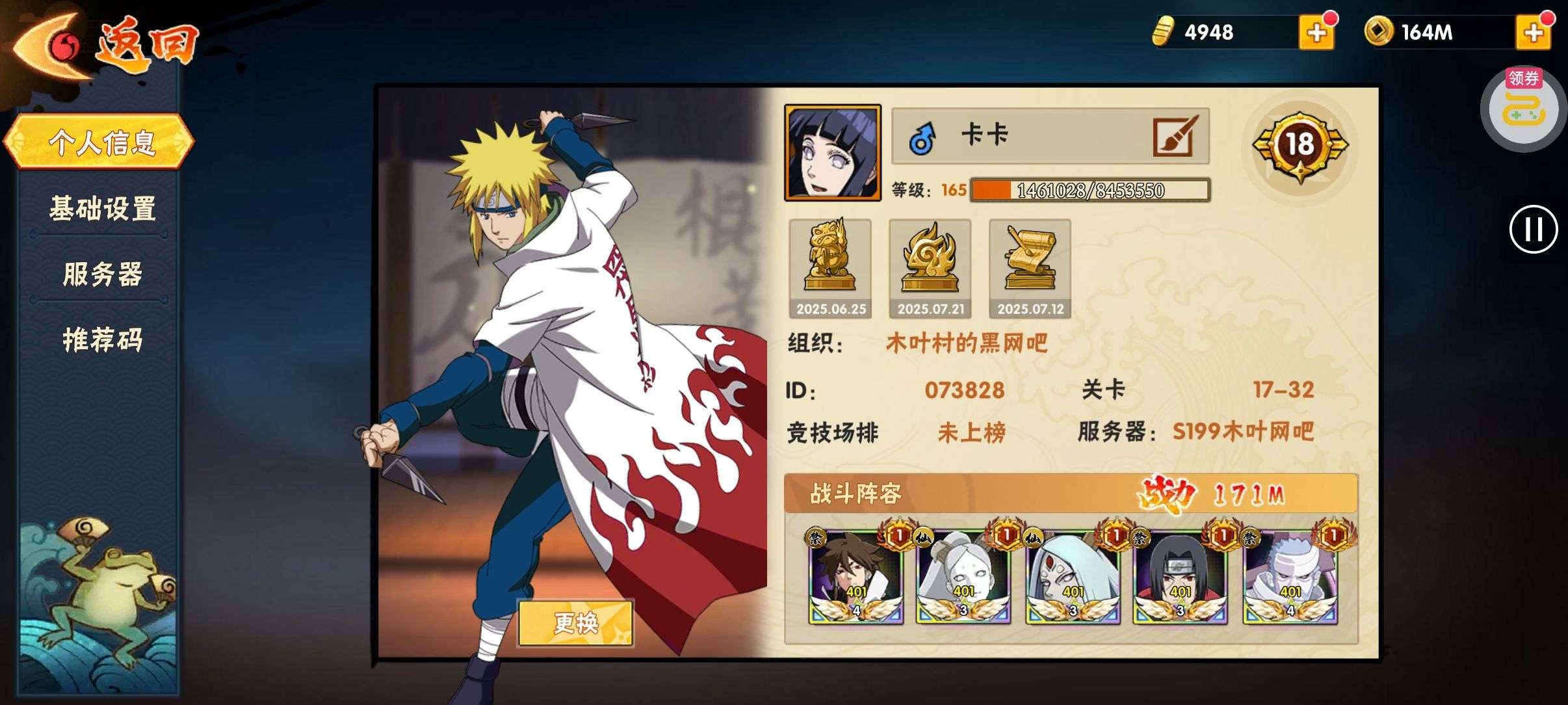Click the 返回 back arrow
The width and height of the screenshot is (1568, 705).
point(104,44)
